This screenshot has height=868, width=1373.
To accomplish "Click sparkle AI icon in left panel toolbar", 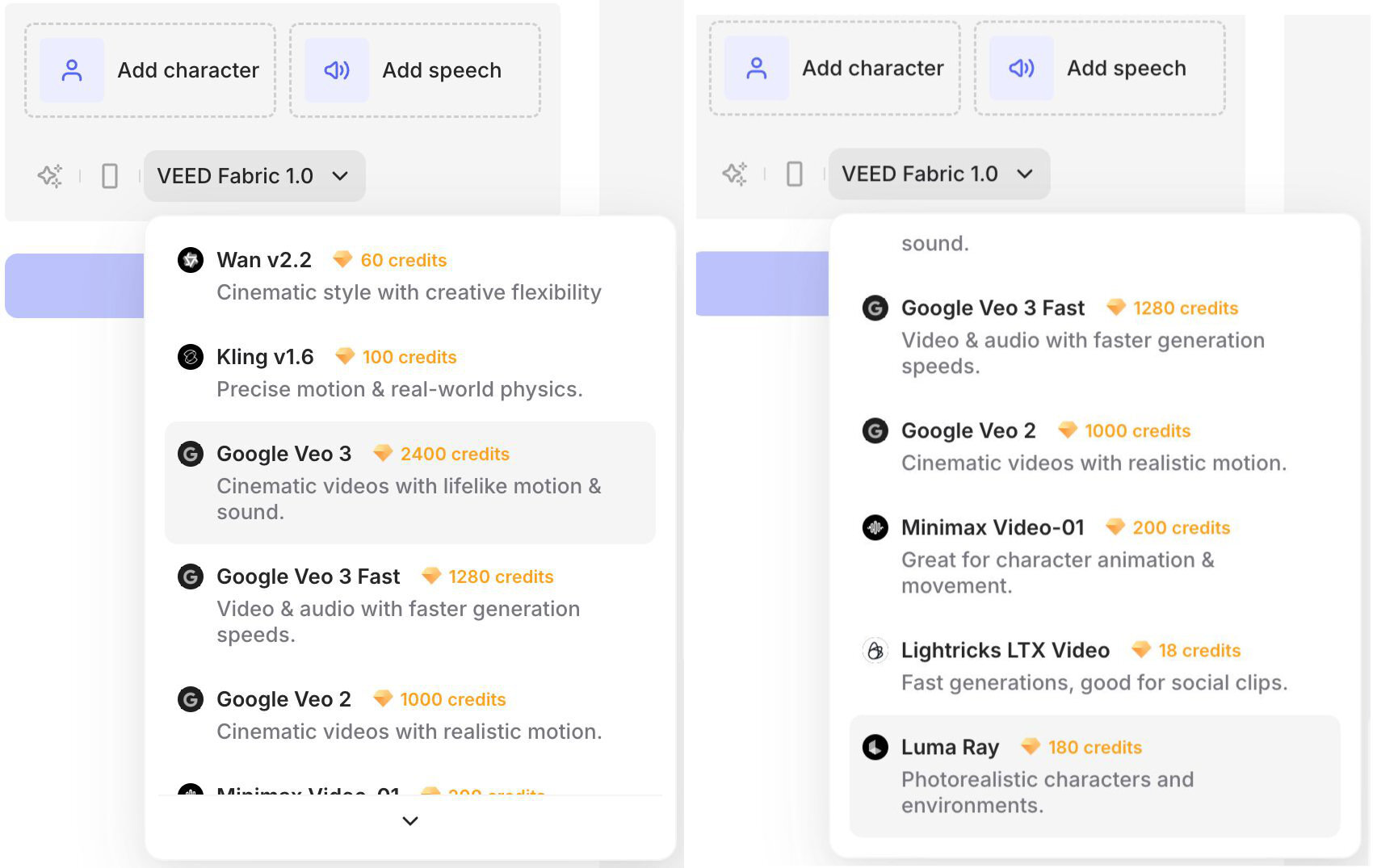I will point(50,175).
